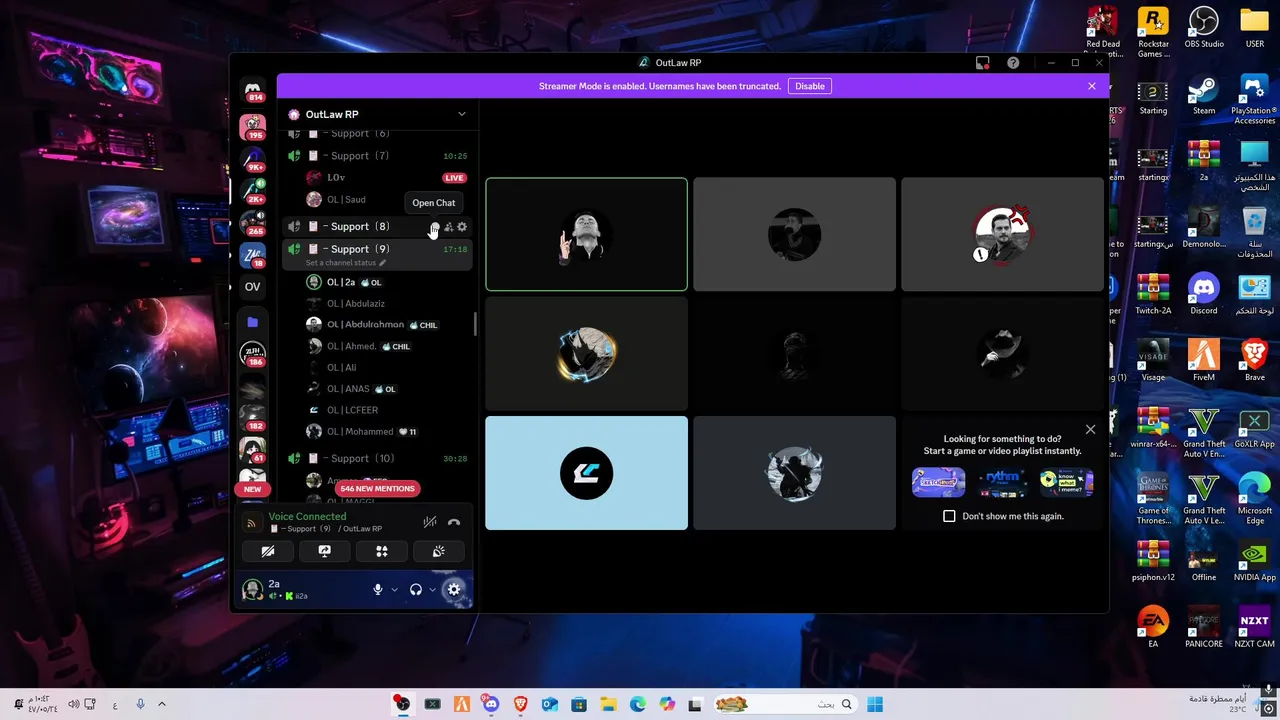Share your screen button
1280x720 pixels.
325,551
